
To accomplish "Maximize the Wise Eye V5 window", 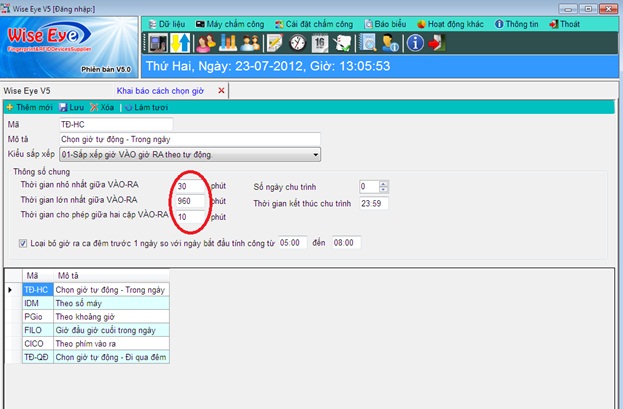I will click(x=588, y=9).
